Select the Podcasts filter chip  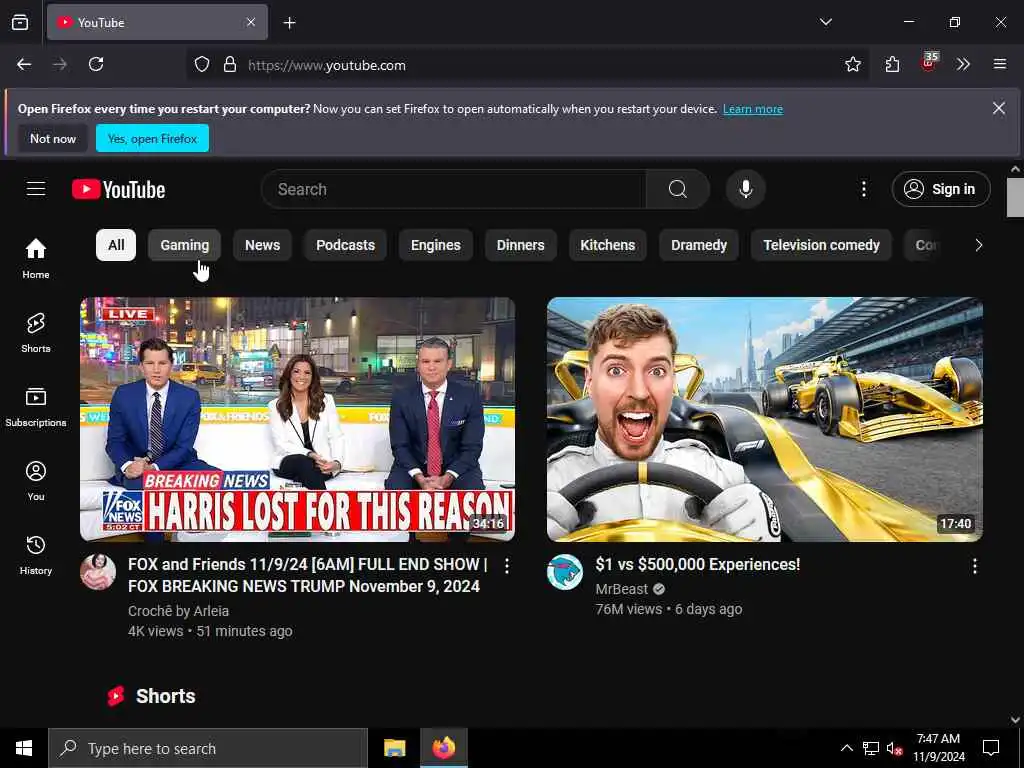click(x=345, y=245)
